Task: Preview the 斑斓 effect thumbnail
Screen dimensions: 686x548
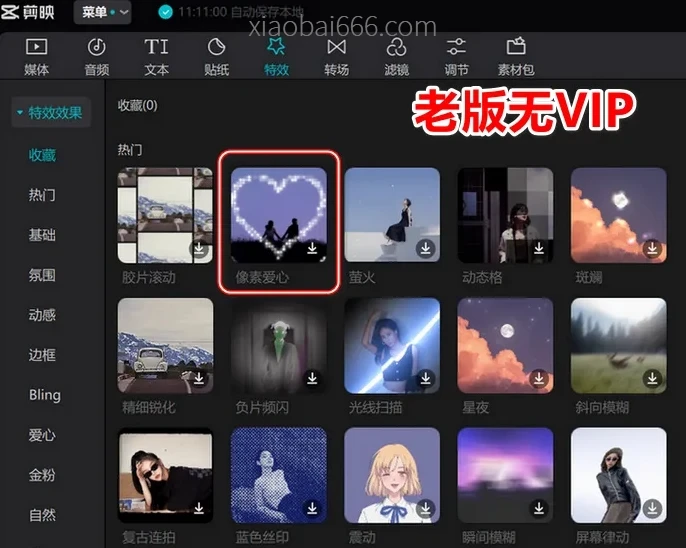Action: click(x=619, y=215)
